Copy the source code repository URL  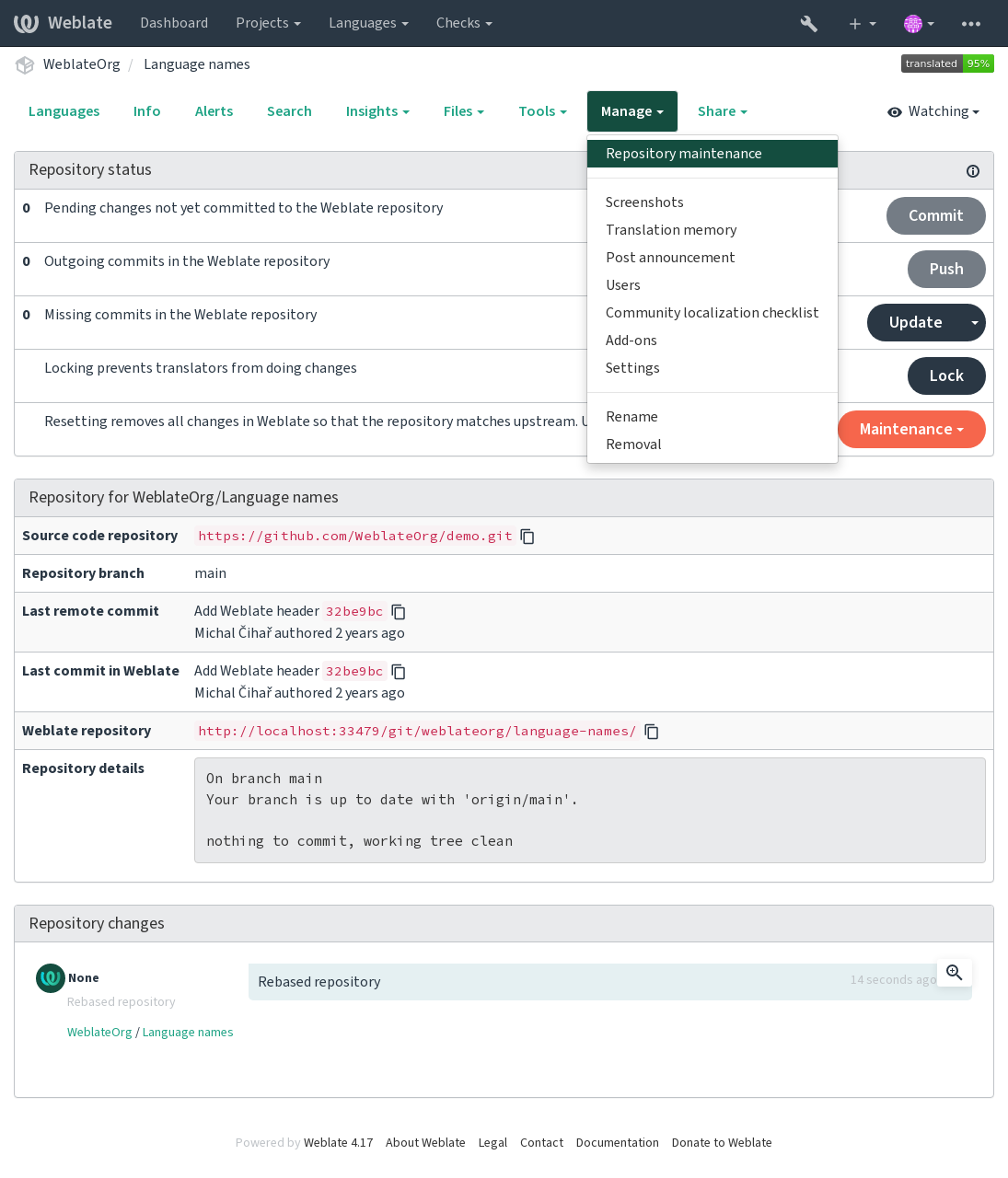click(x=527, y=537)
